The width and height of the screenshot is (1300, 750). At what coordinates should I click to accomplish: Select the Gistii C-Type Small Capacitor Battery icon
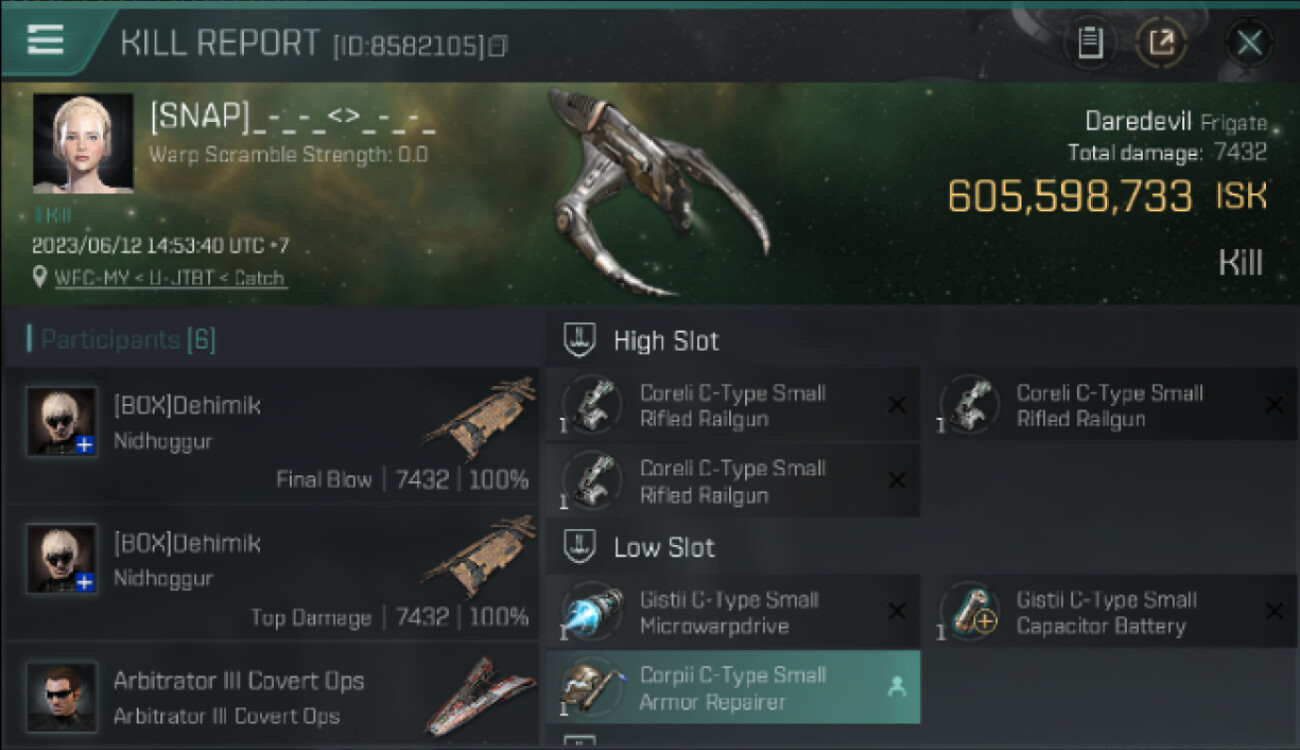pyautogui.click(x=969, y=612)
